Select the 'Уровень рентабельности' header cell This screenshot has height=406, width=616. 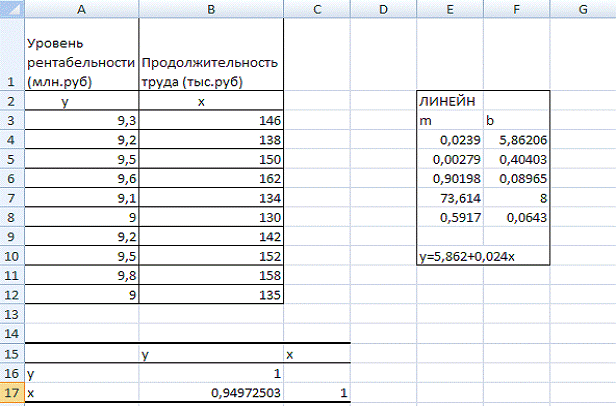81,62
